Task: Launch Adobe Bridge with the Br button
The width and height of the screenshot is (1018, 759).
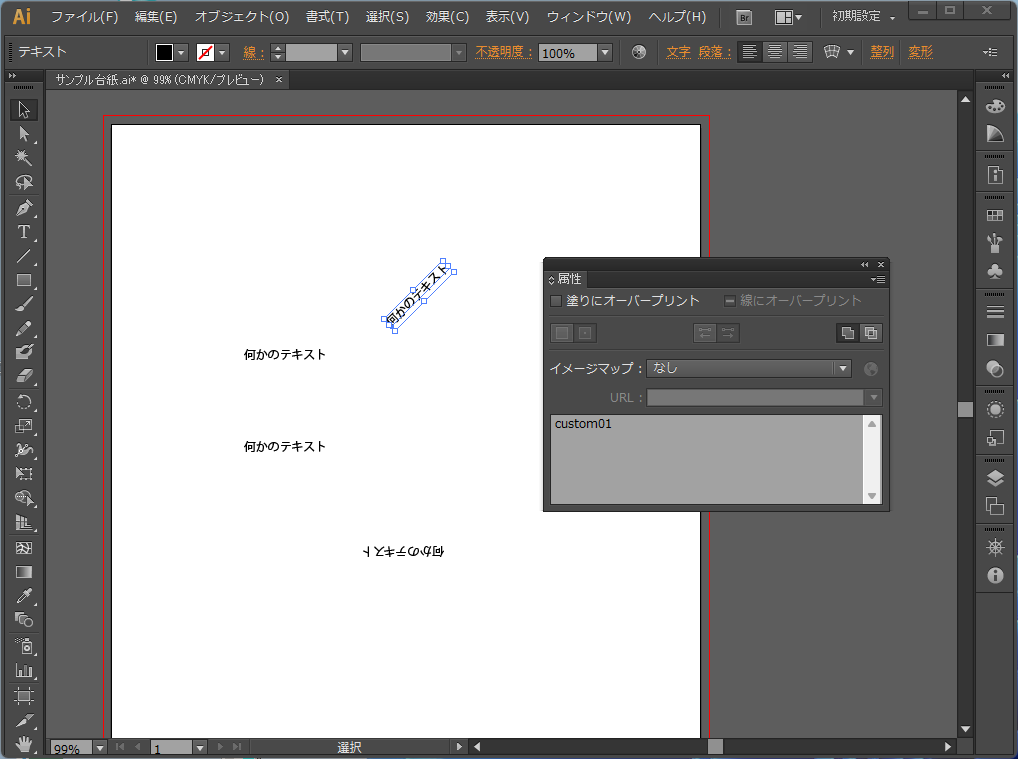Action: click(743, 17)
